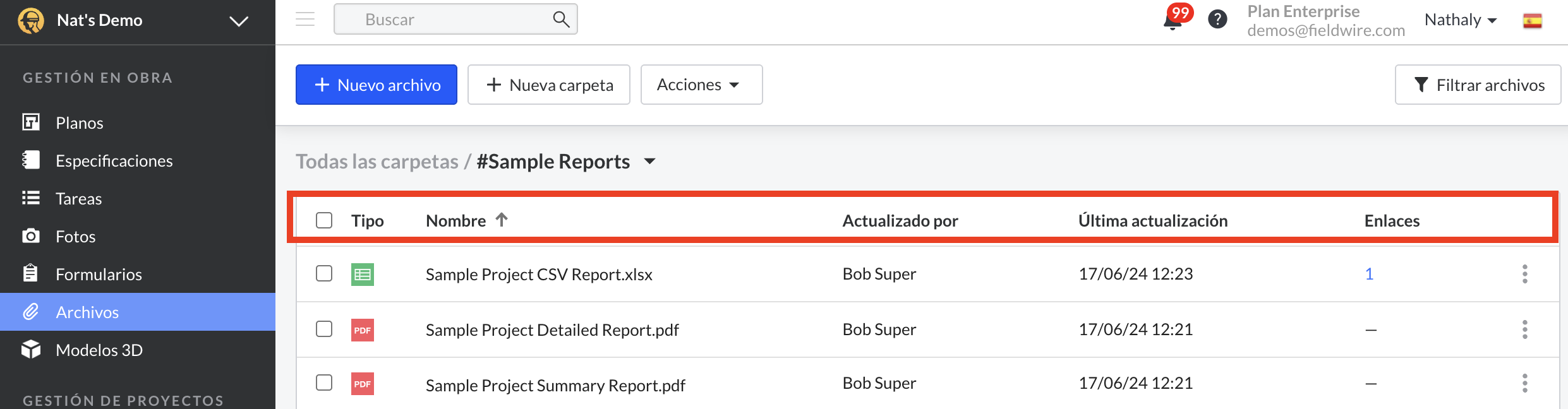The width and height of the screenshot is (1568, 409).
Task: Click the magnifying glass search icon
Action: pyautogui.click(x=561, y=20)
